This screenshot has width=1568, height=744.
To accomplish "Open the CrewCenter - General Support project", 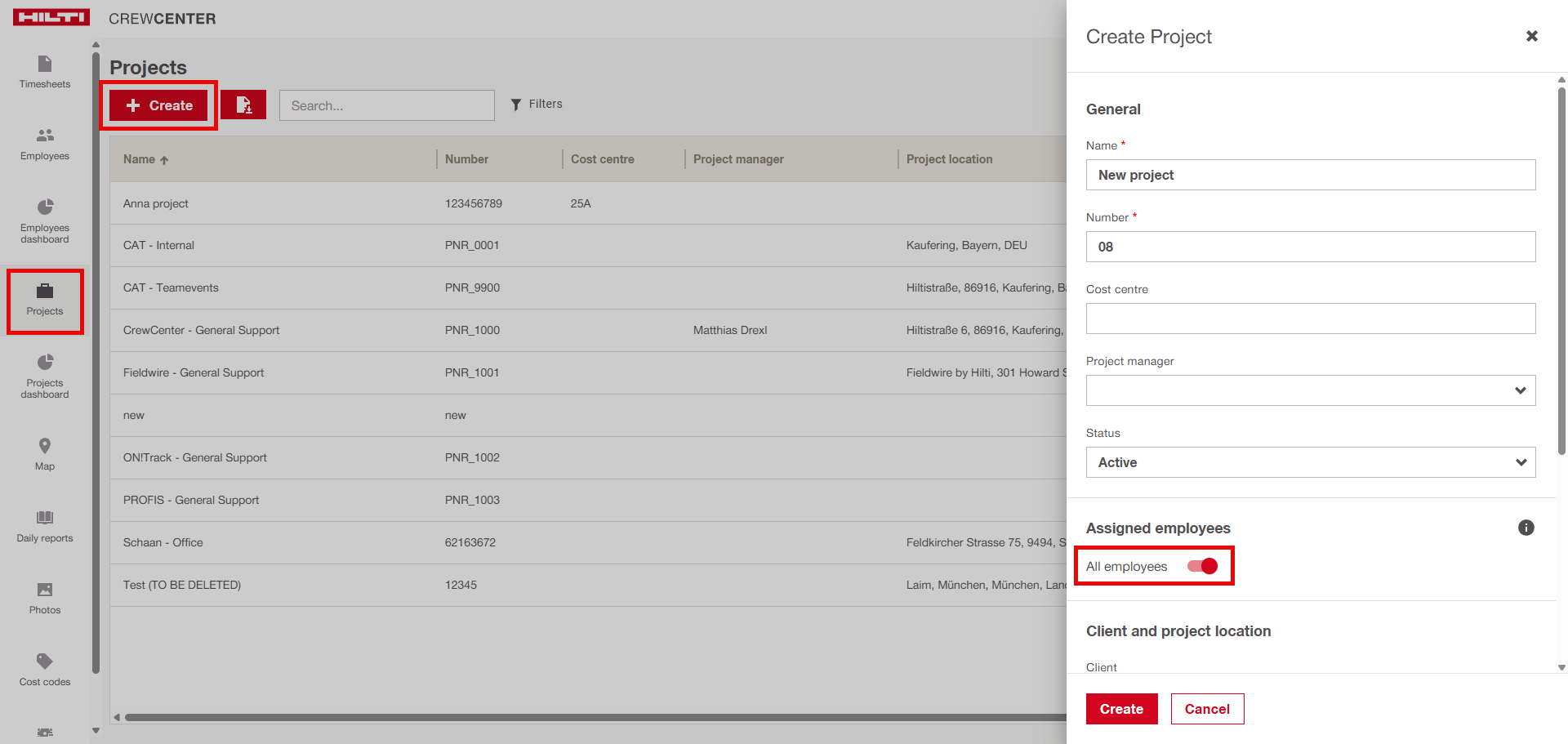I will 588,331.
